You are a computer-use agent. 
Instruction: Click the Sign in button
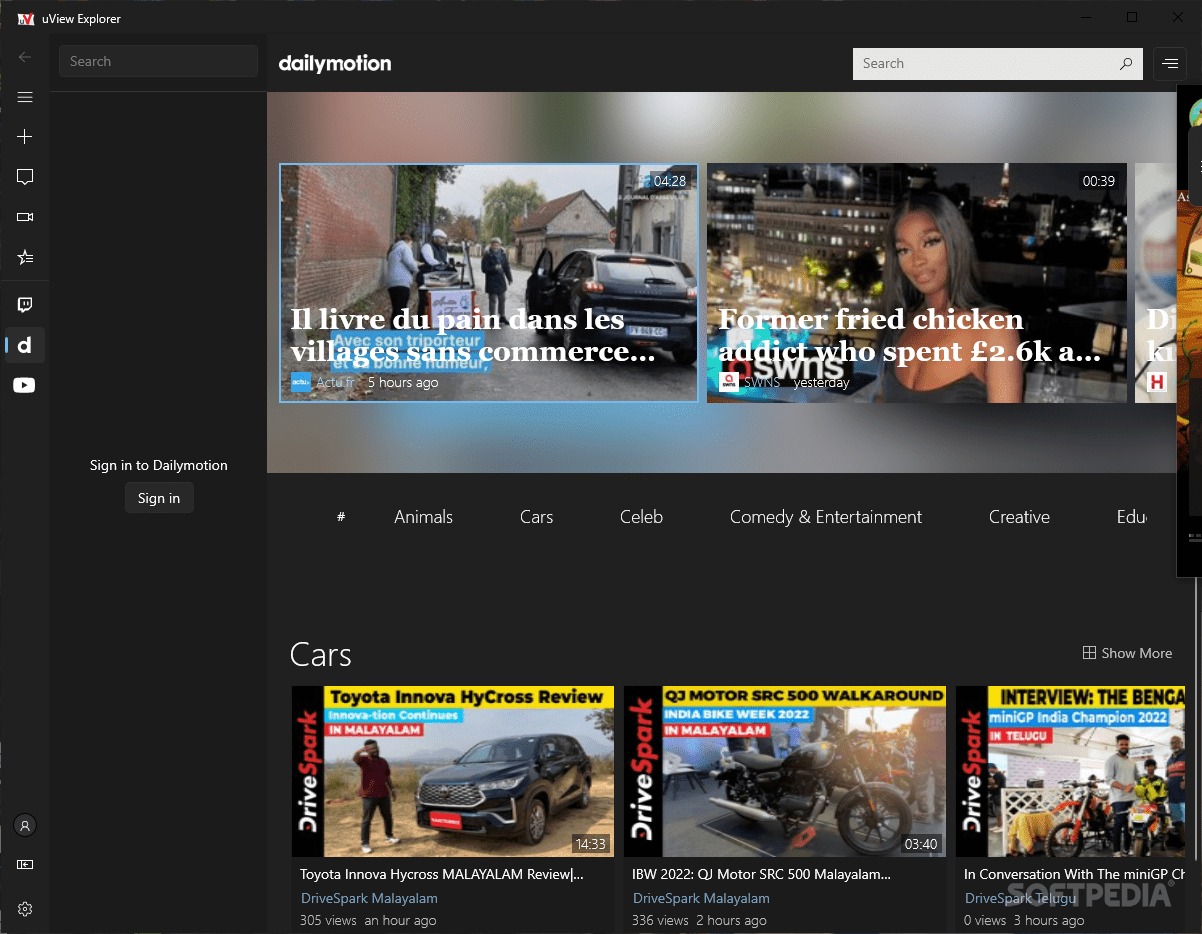[159, 498]
